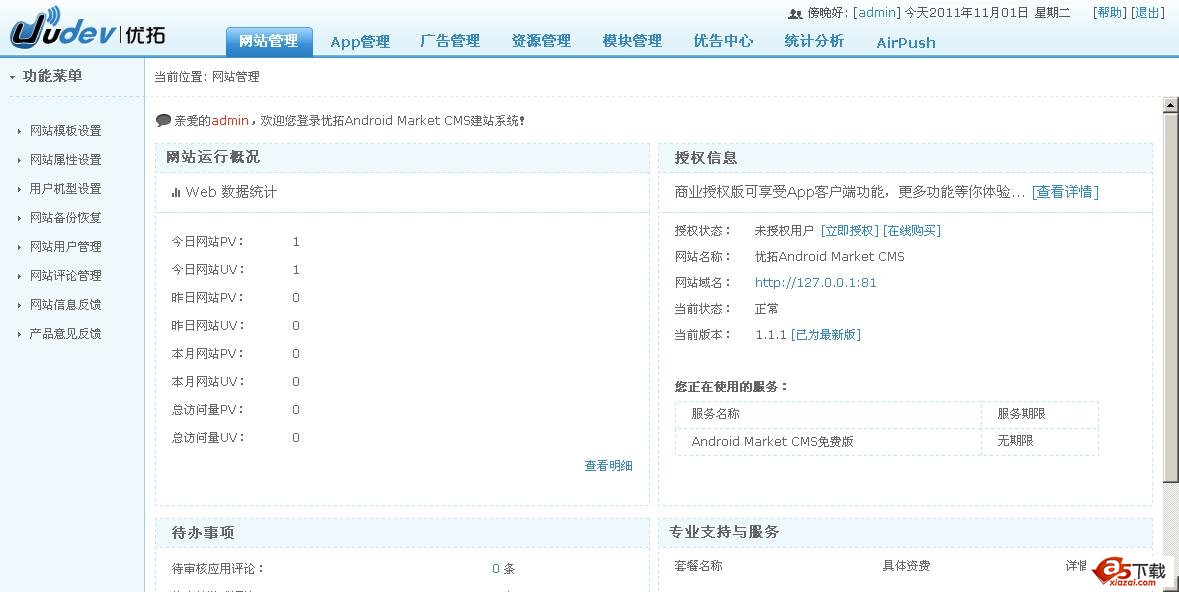
Task: Click the user avatar icon beside greeting
Action: (x=795, y=14)
